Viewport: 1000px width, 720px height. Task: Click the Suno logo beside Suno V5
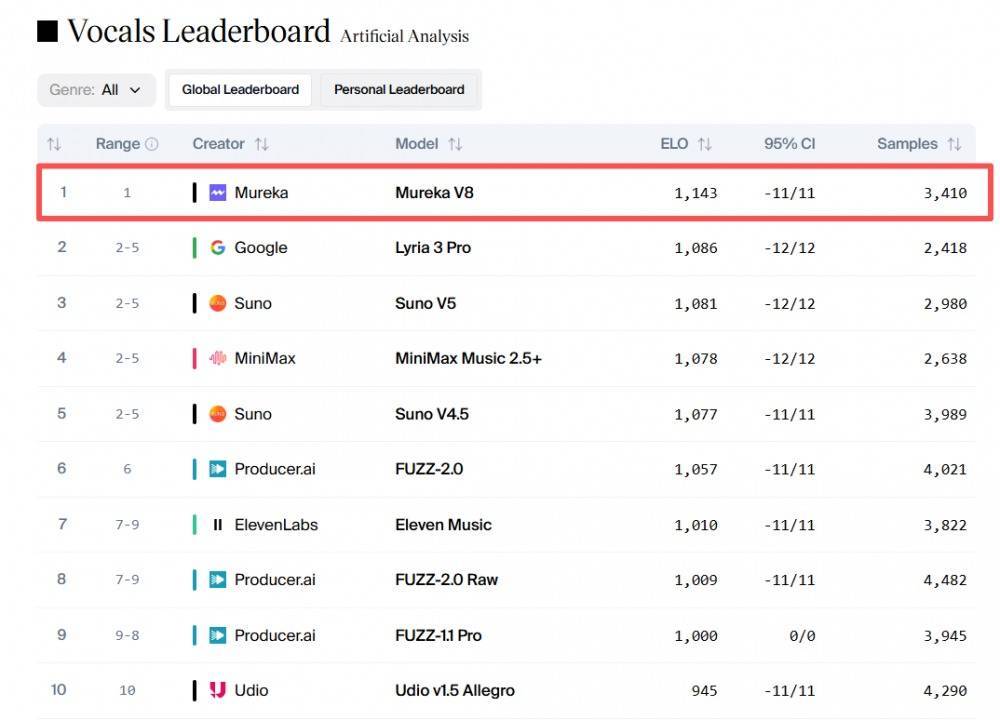218,303
